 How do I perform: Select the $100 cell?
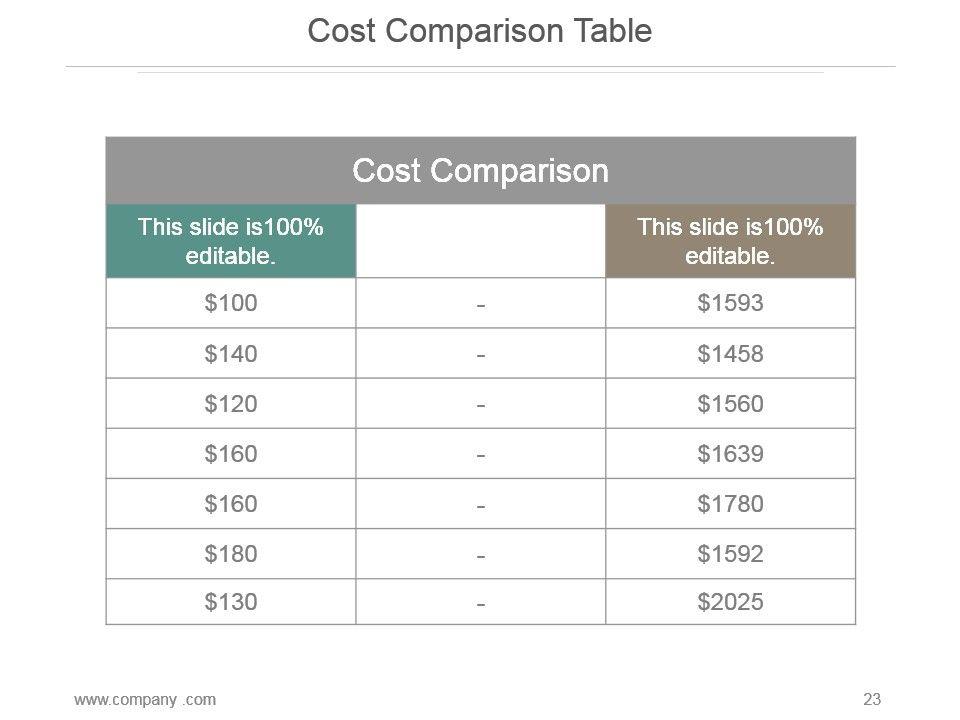pyautogui.click(x=231, y=303)
